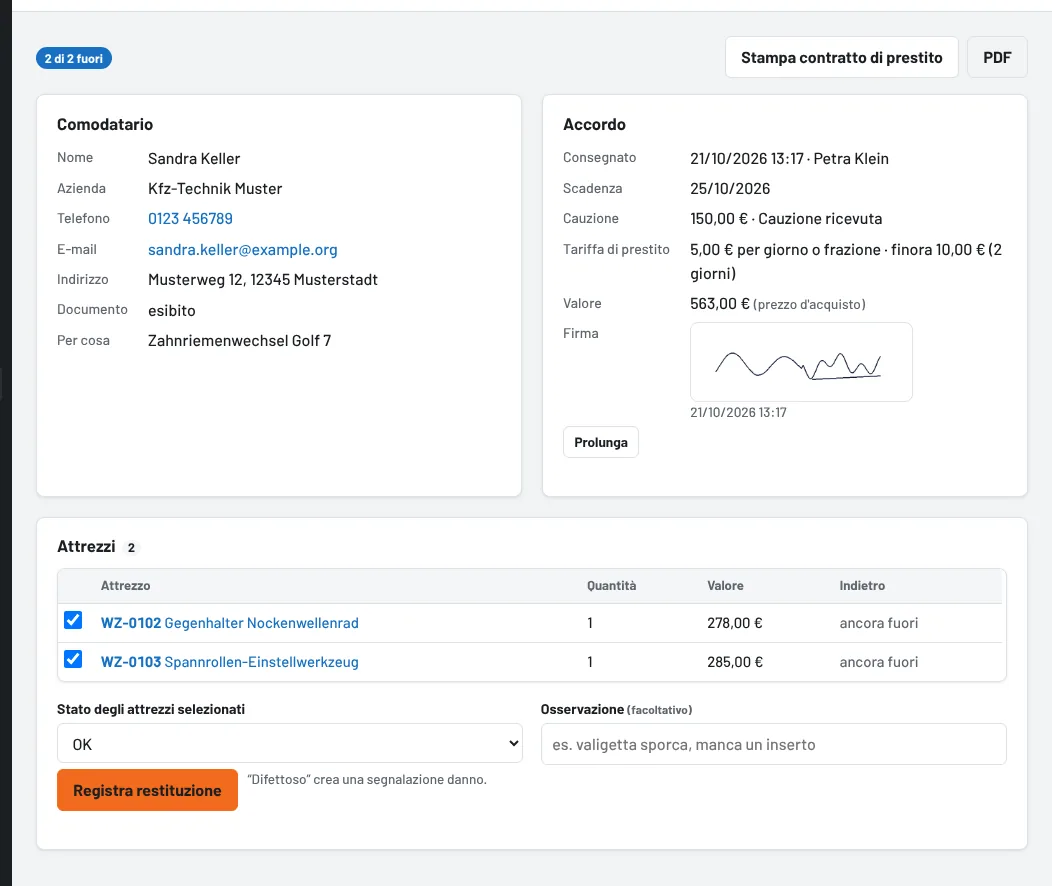Open tool WZ-0103 Spannrollen-Einstellwerkzeug
The image size is (1052, 886).
[x=229, y=662]
